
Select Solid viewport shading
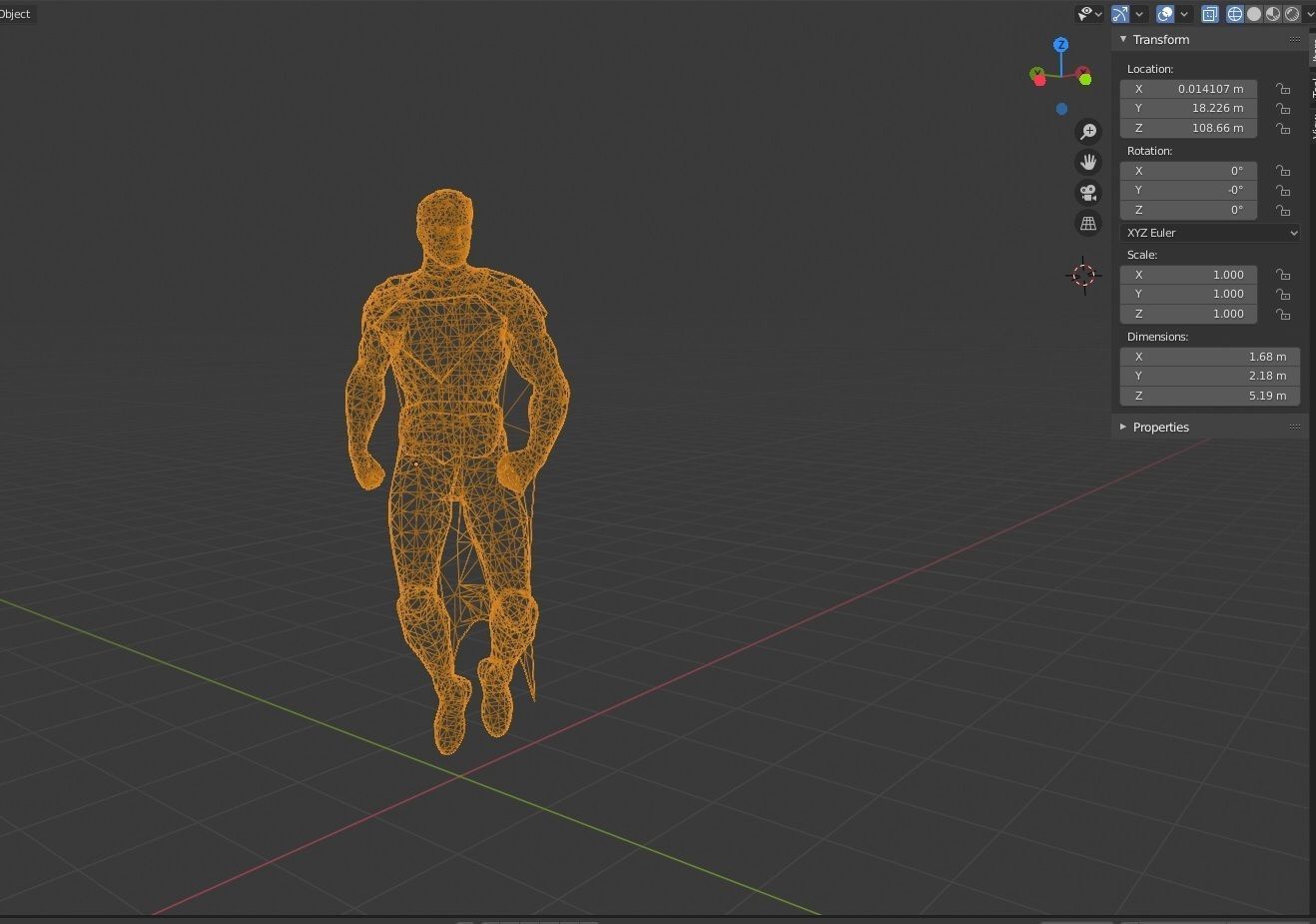(x=1254, y=14)
